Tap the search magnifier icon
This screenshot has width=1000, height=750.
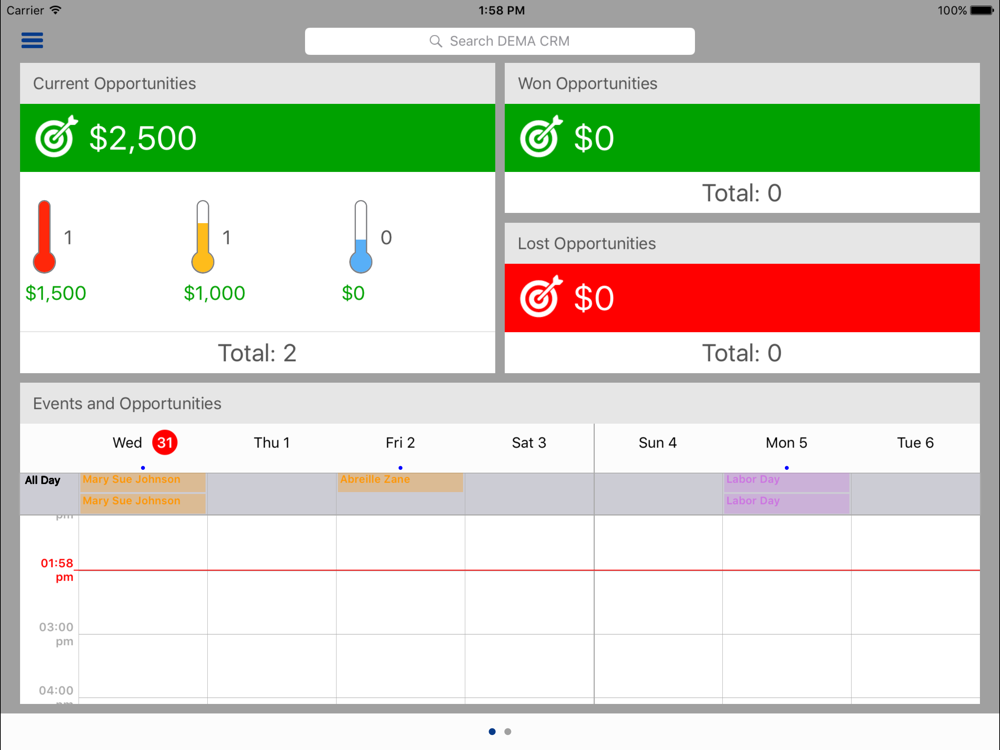(x=436, y=41)
